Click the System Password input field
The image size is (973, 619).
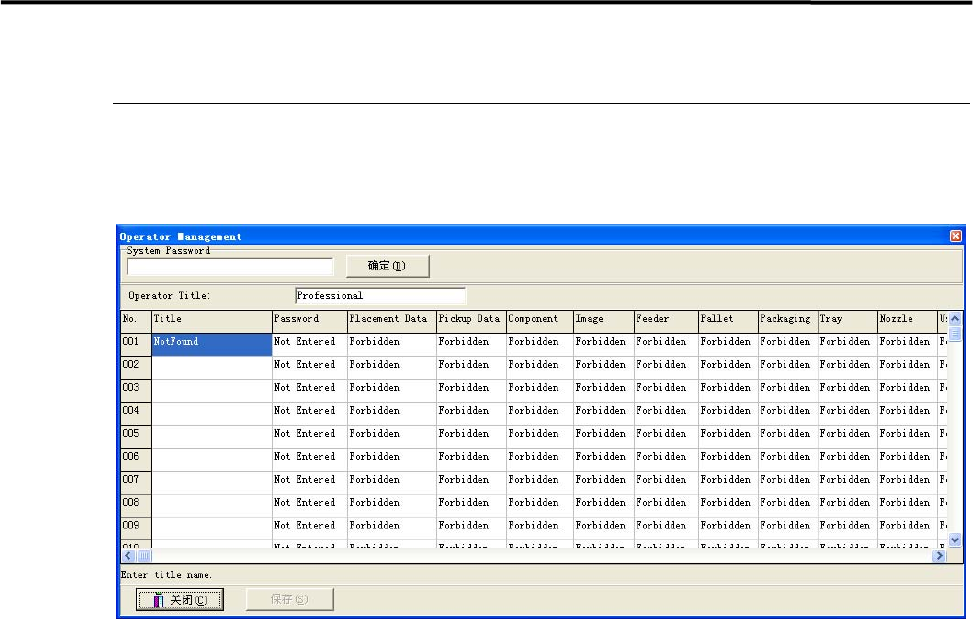[x=230, y=266]
